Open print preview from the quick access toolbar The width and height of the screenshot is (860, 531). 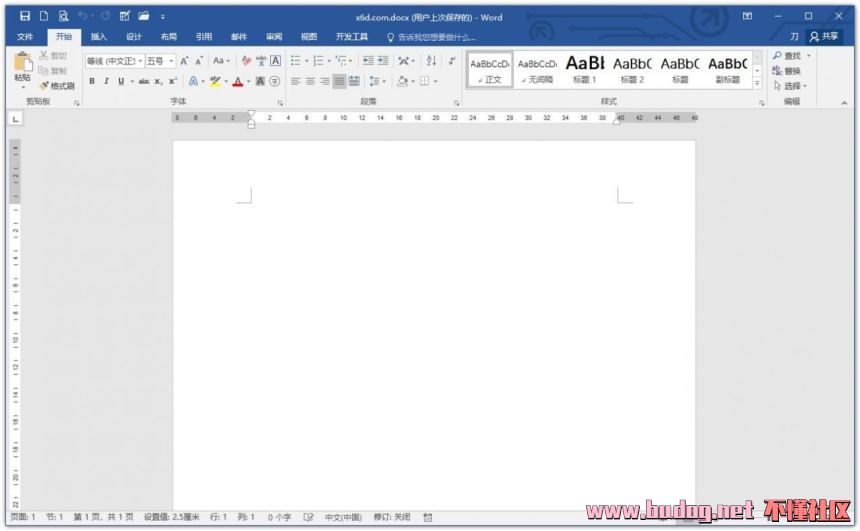(64, 16)
